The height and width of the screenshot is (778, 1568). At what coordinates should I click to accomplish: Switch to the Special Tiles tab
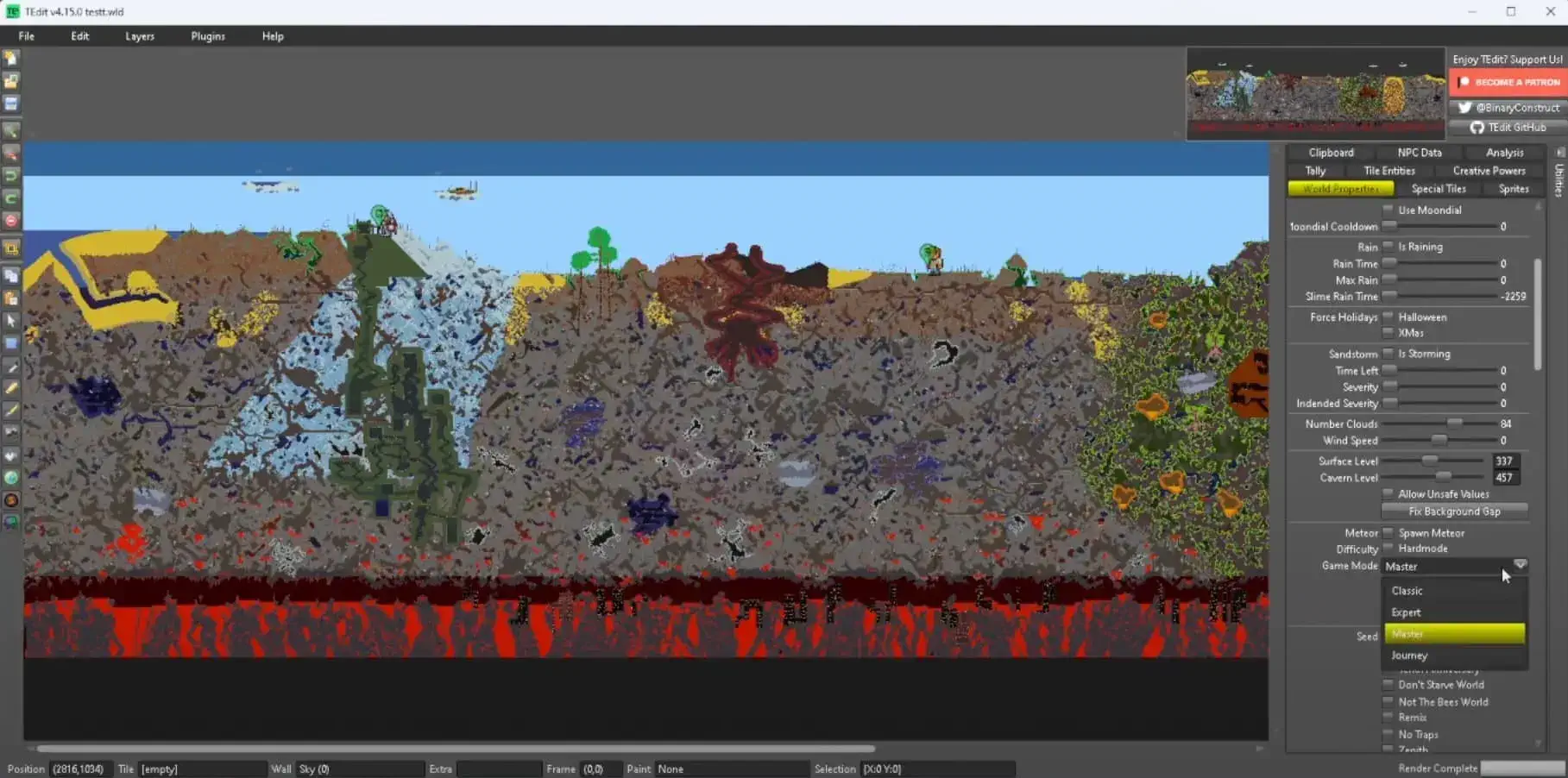[1439, 188]
